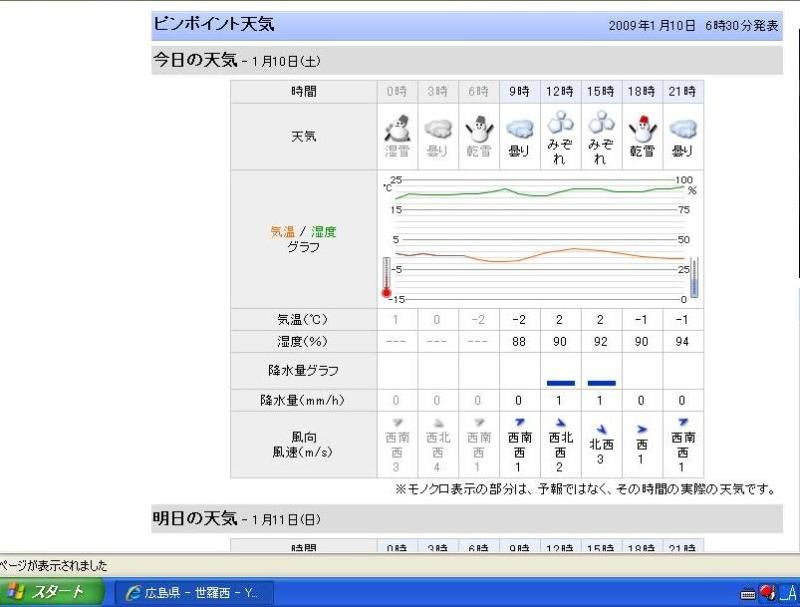Switch to the 広島県 - 世羅西 taskbar window
Screen dimensions: 800x607
tap(192, 593)
